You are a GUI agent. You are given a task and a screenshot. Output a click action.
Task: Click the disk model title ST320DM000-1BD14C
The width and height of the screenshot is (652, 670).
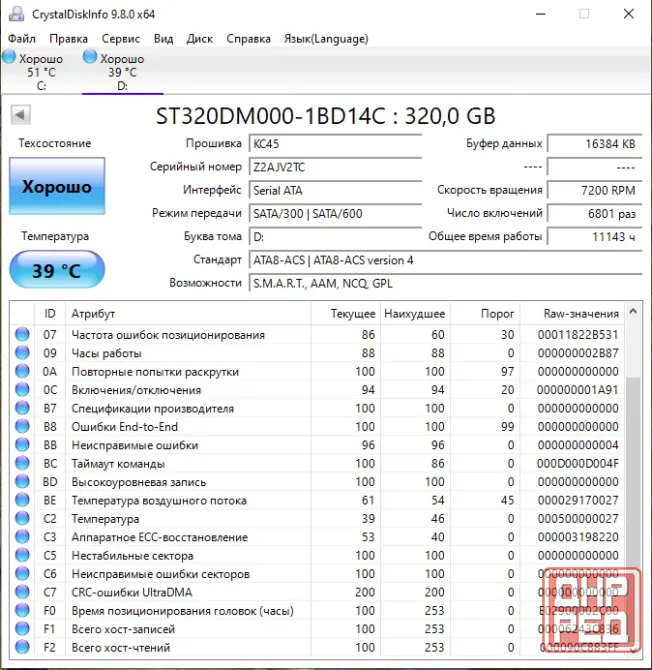(270, 116)
